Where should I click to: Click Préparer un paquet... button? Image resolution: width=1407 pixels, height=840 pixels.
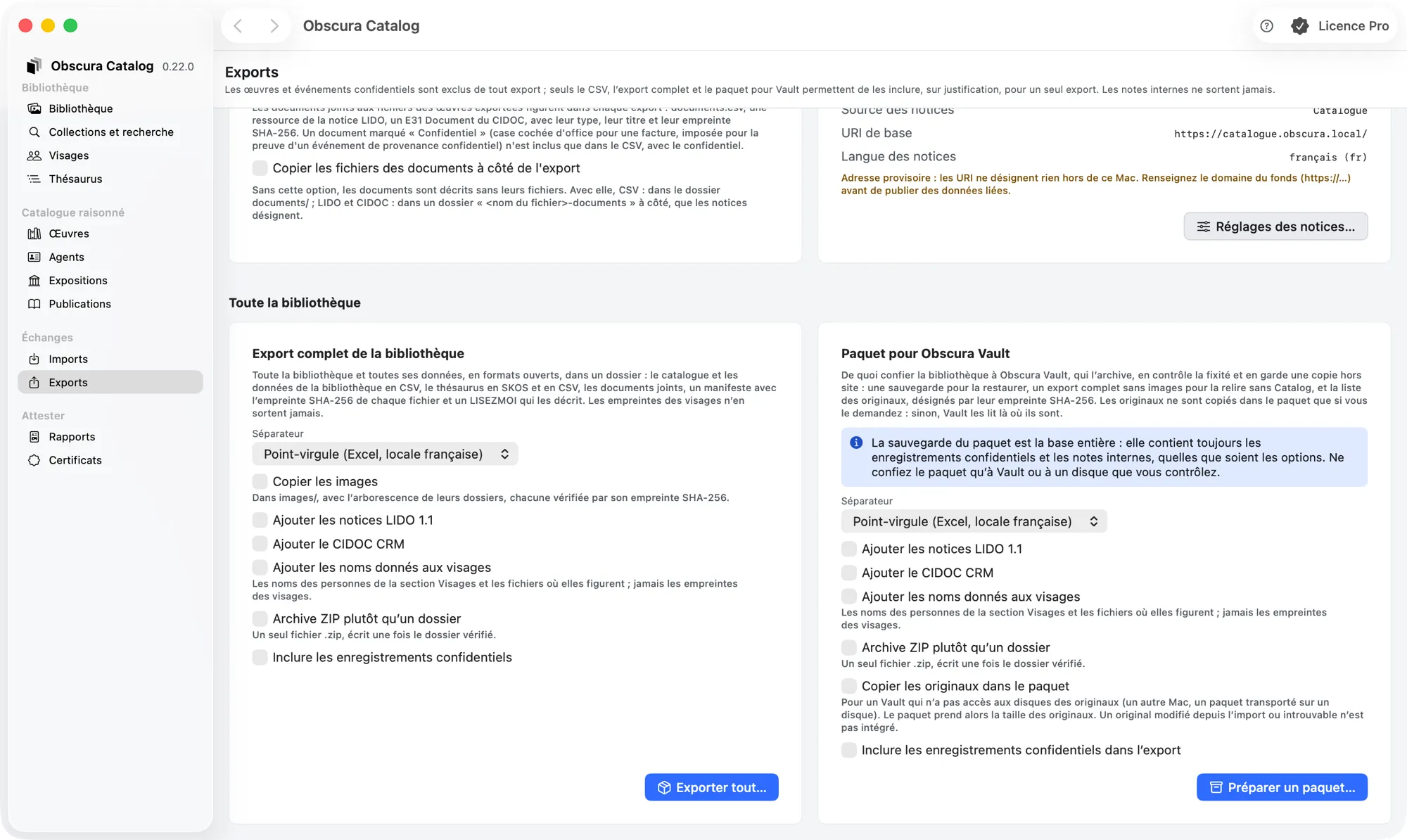(1282, 787)
